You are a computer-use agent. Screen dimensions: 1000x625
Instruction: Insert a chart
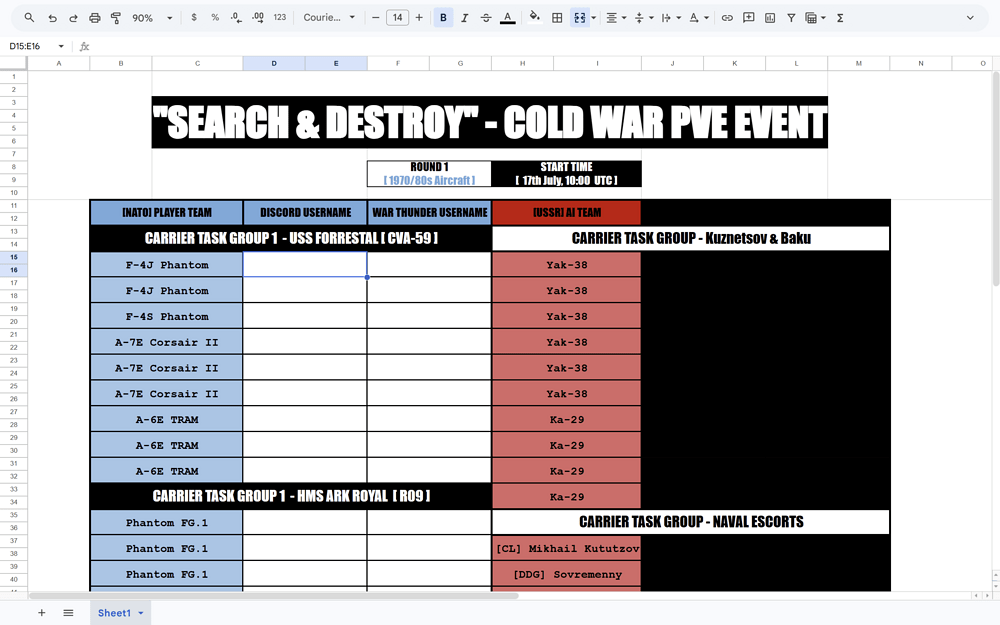tap(770, 18)
